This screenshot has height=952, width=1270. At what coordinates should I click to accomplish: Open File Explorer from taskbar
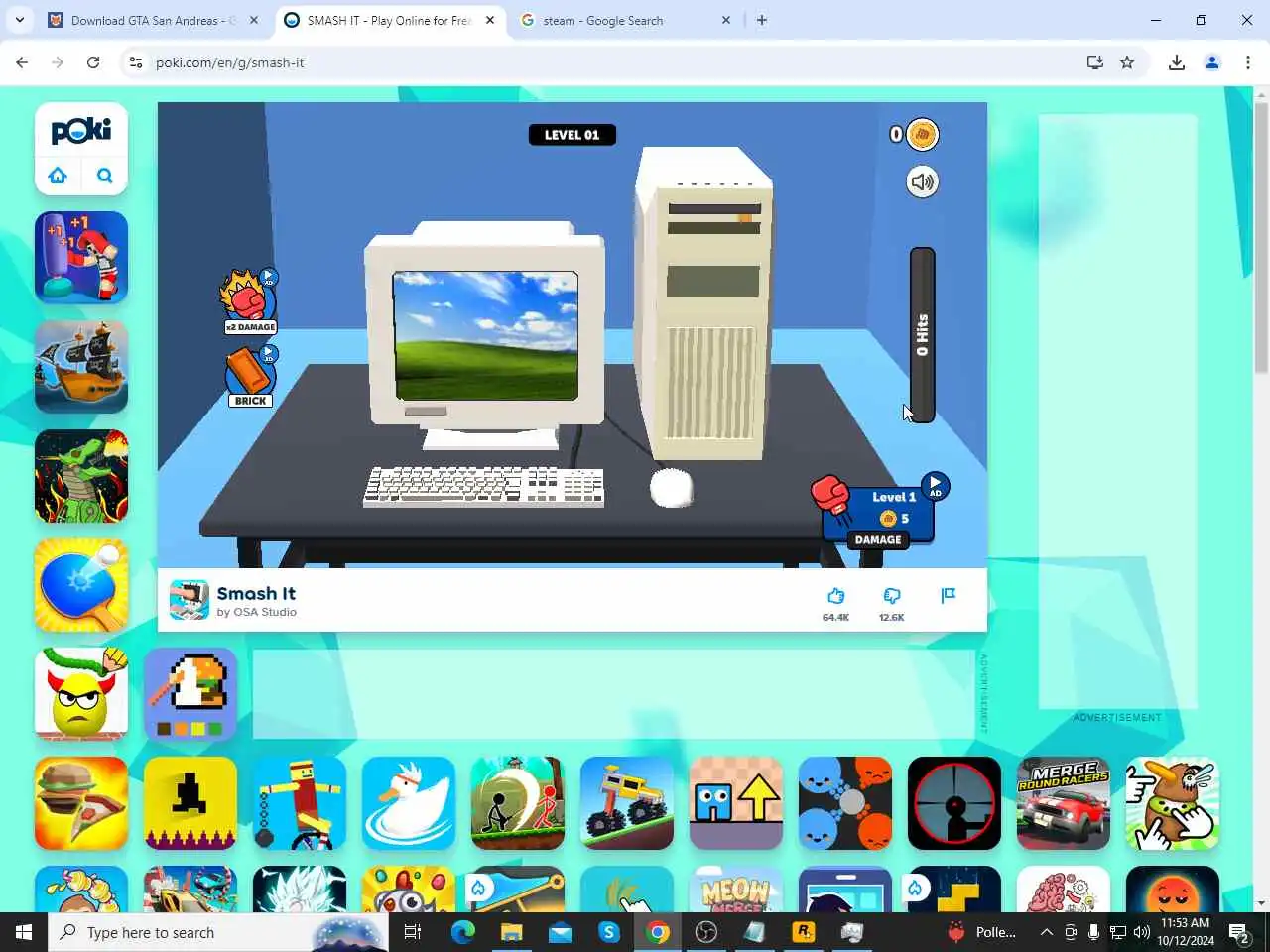point(511,932)
